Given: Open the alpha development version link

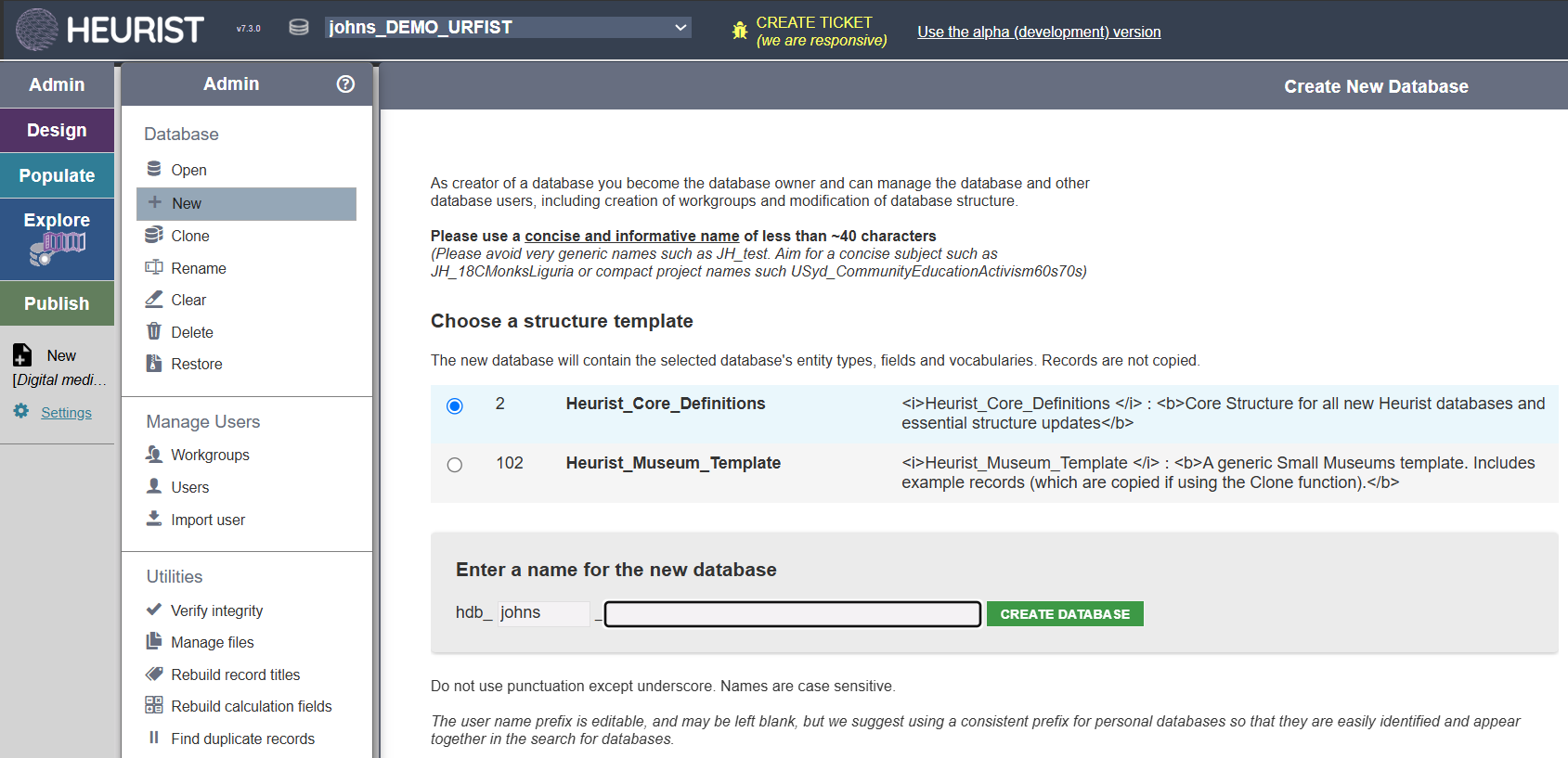Looking at the screenshot, I should point(1039,32).
